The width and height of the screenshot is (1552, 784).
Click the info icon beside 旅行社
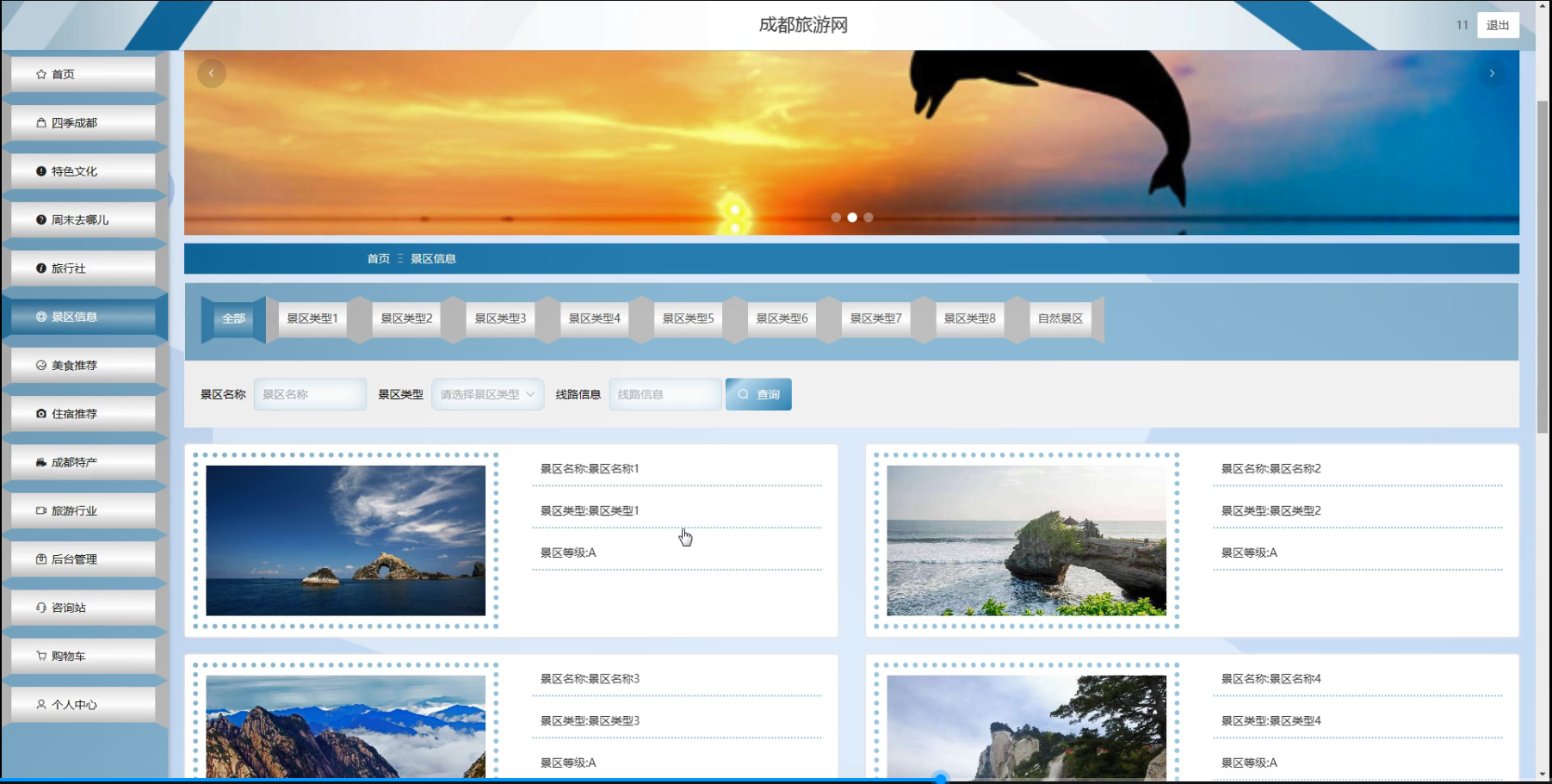coord(40,269)
